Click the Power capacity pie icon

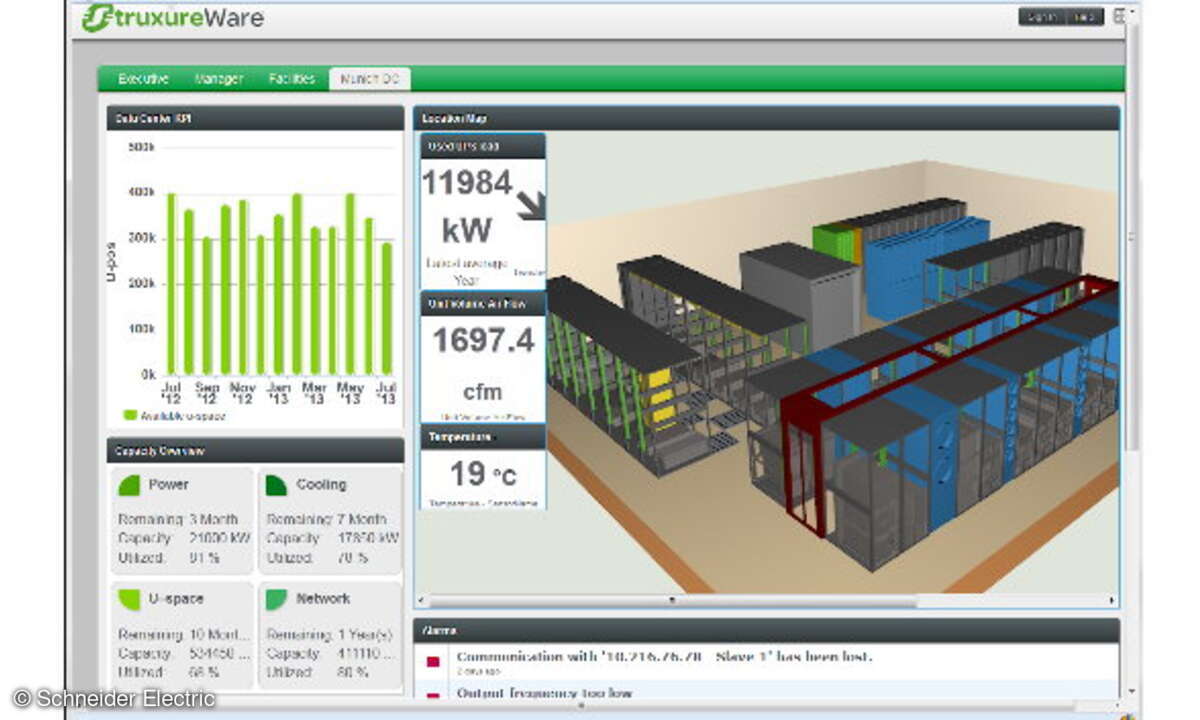[x=129, y=486]
